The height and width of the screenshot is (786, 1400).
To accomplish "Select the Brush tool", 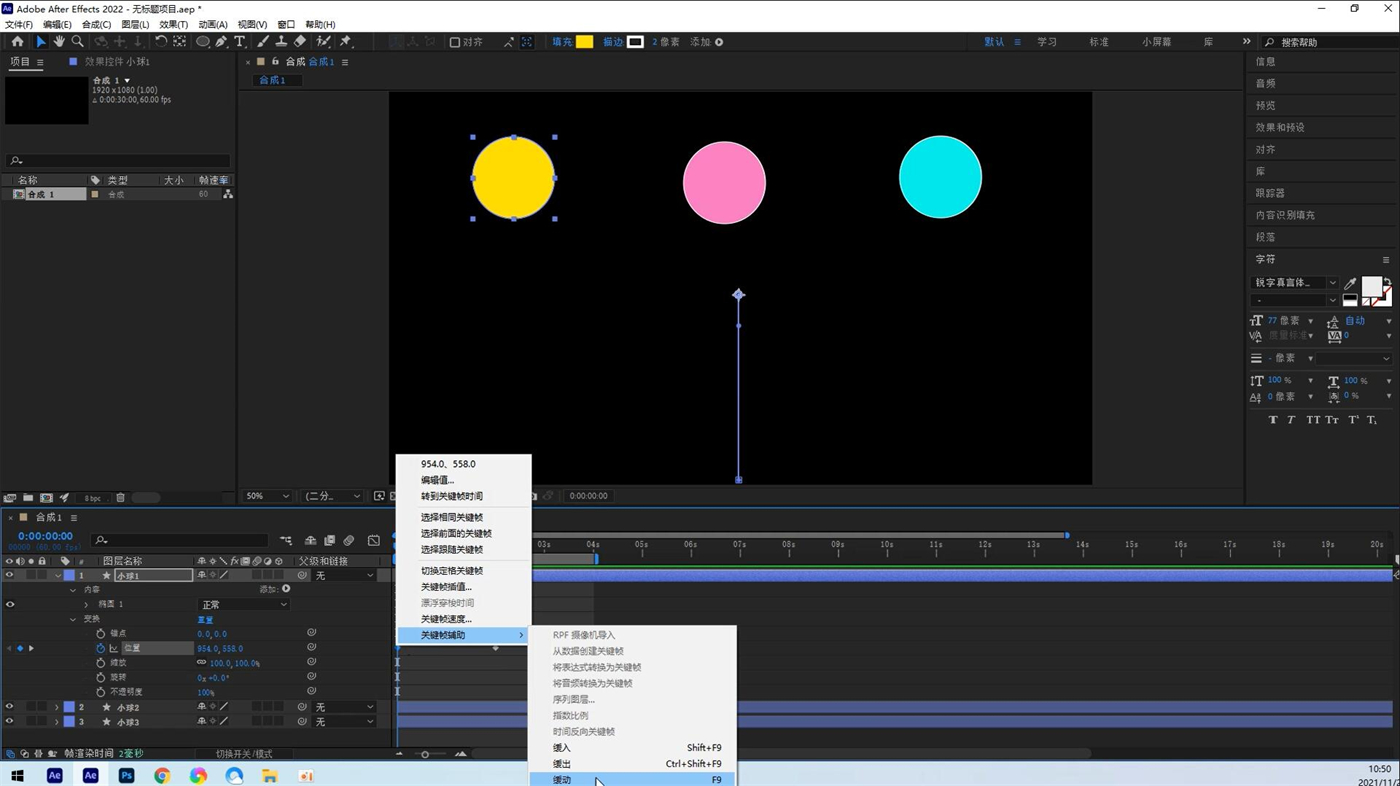I will [x=262, y=42].
